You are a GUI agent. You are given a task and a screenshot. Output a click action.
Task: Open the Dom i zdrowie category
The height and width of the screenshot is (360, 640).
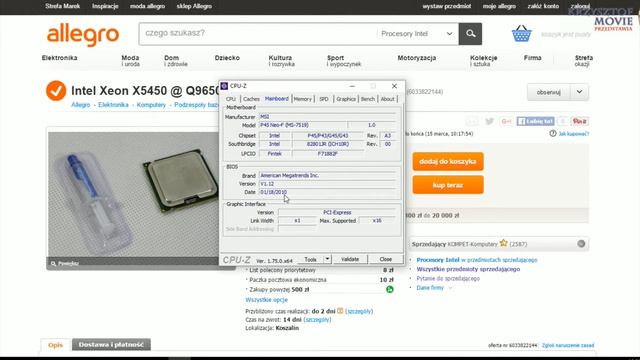(176, 61)
